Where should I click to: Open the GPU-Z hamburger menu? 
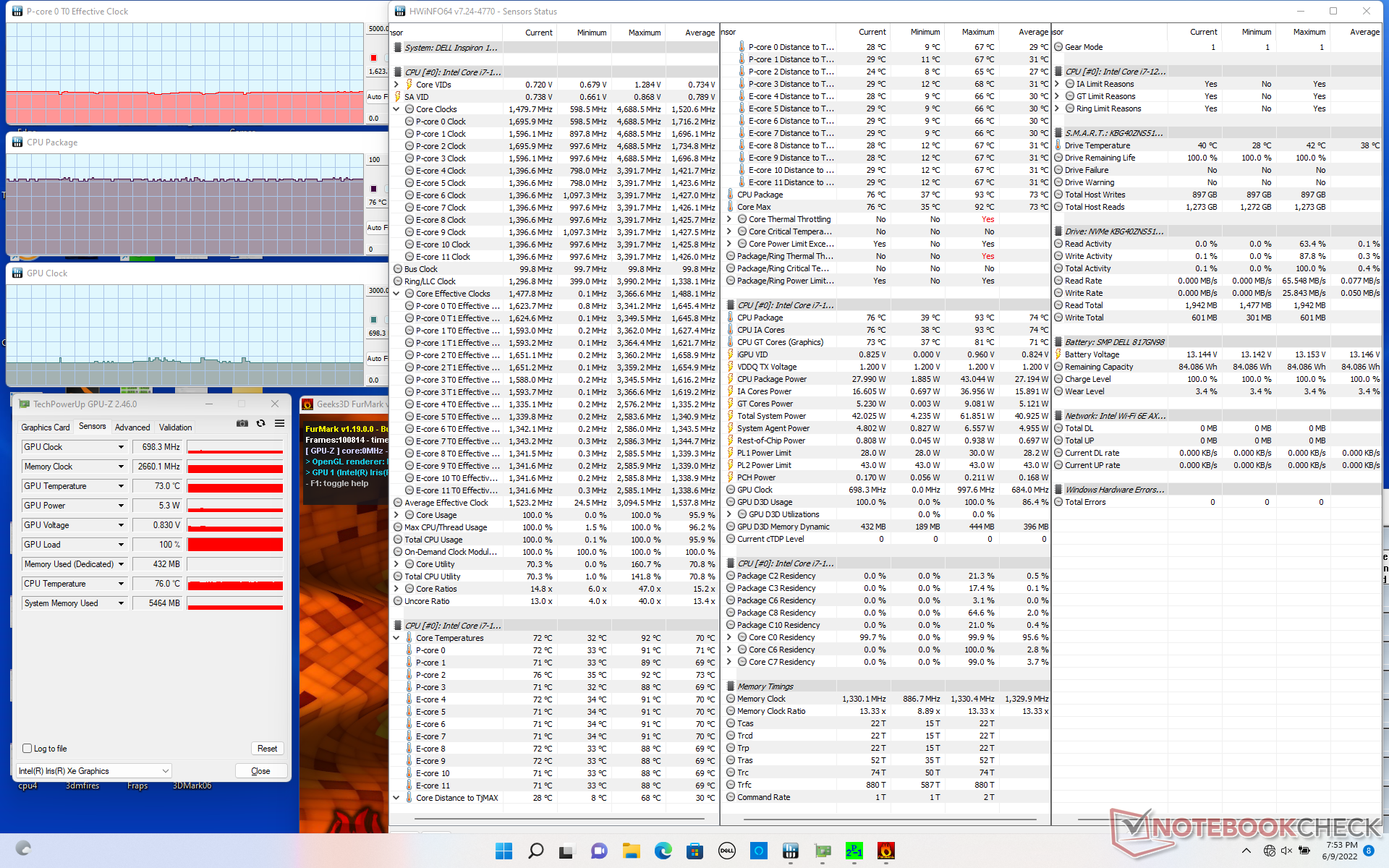pos(279,424)
